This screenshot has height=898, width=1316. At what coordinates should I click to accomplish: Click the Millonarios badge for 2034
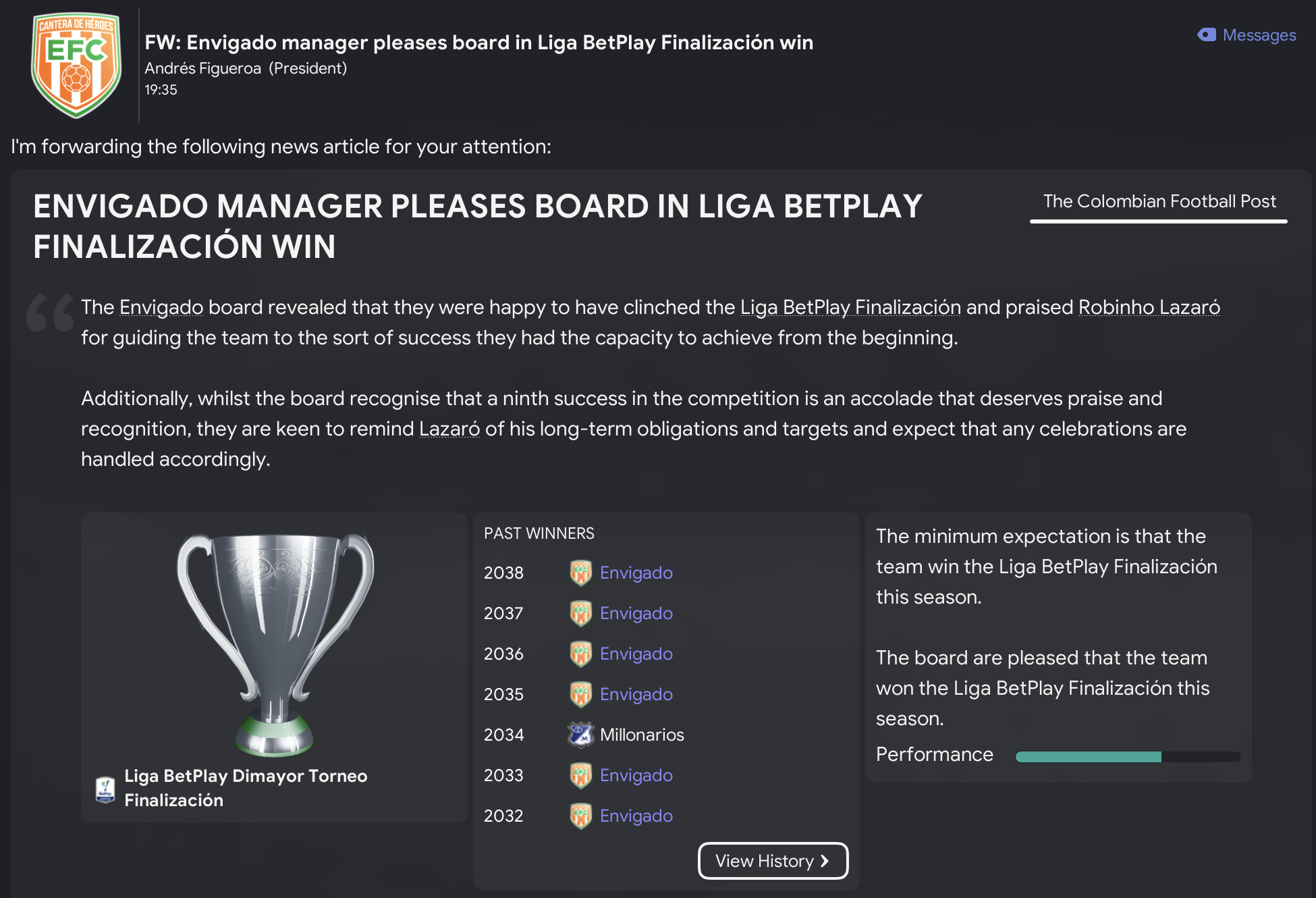[580, 735]
